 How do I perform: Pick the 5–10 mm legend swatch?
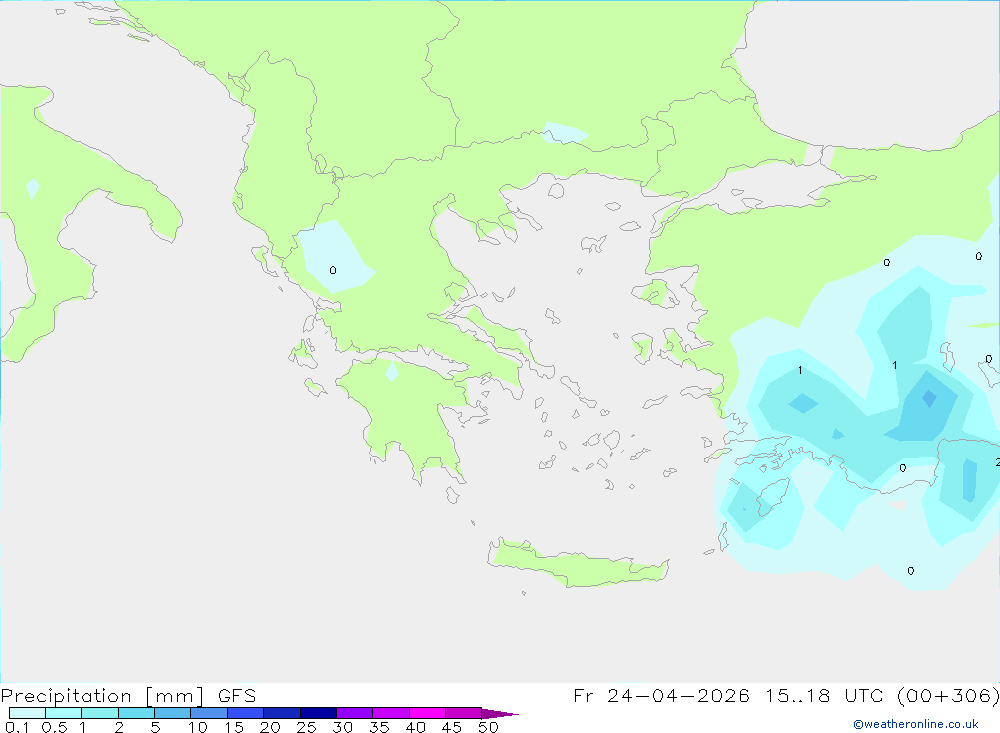pos(173,713)
